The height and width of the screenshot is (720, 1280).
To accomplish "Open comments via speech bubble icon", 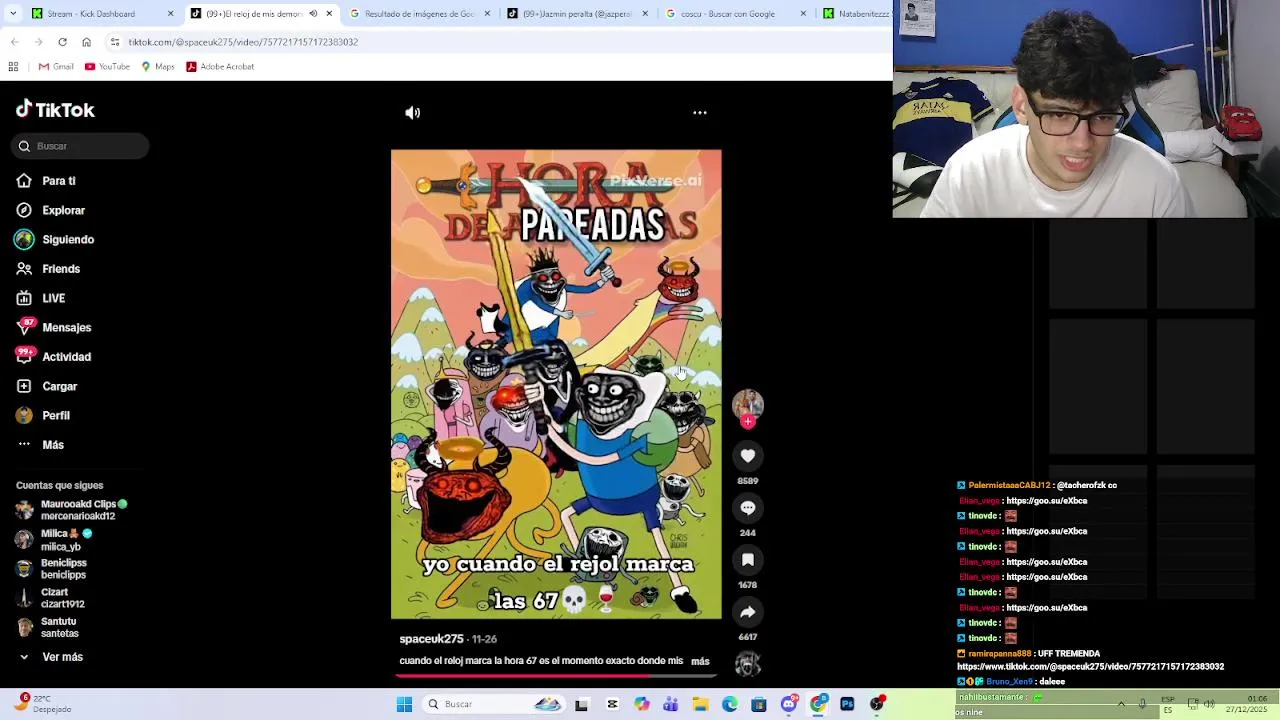I will point(747,508).
